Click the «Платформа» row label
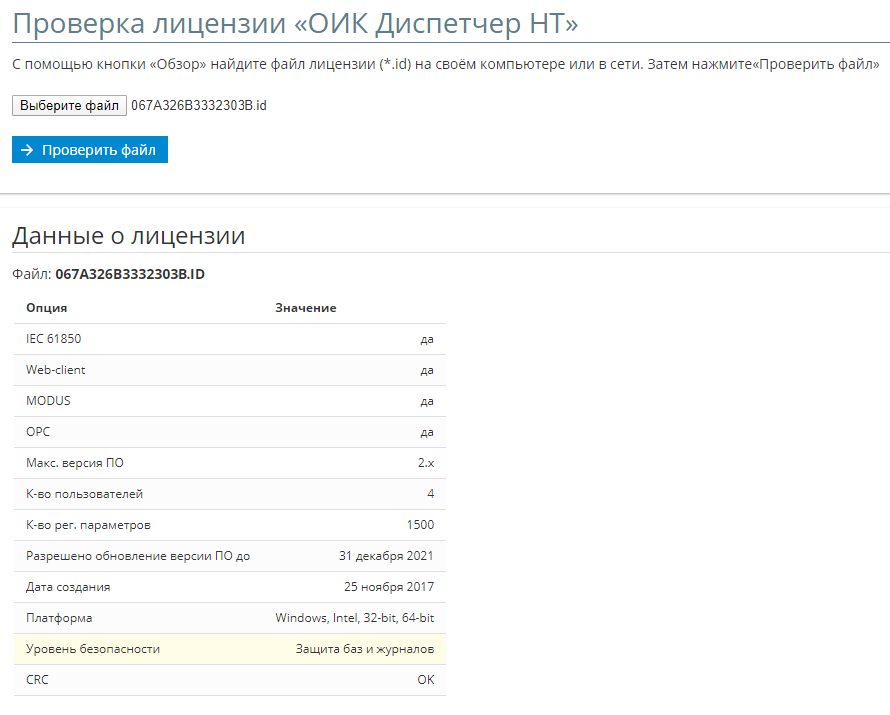890x715 pixels. tap(59, 618)
